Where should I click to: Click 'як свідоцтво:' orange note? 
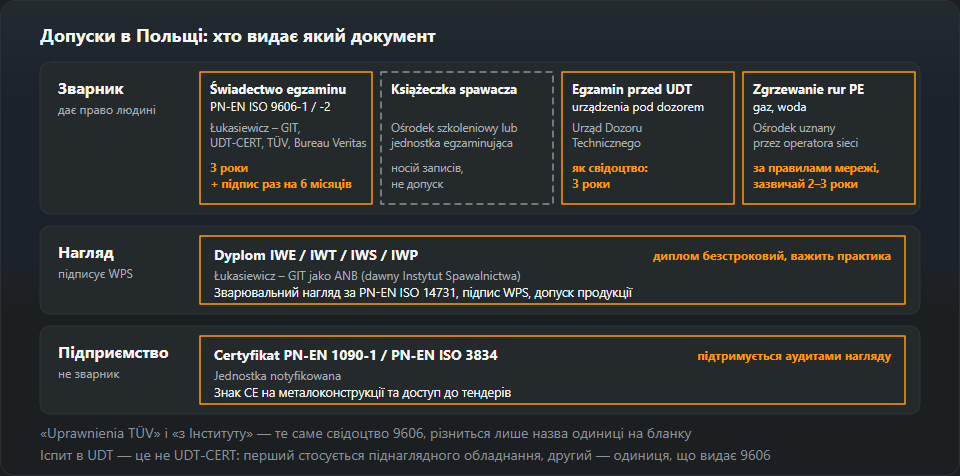click(609, 168)
